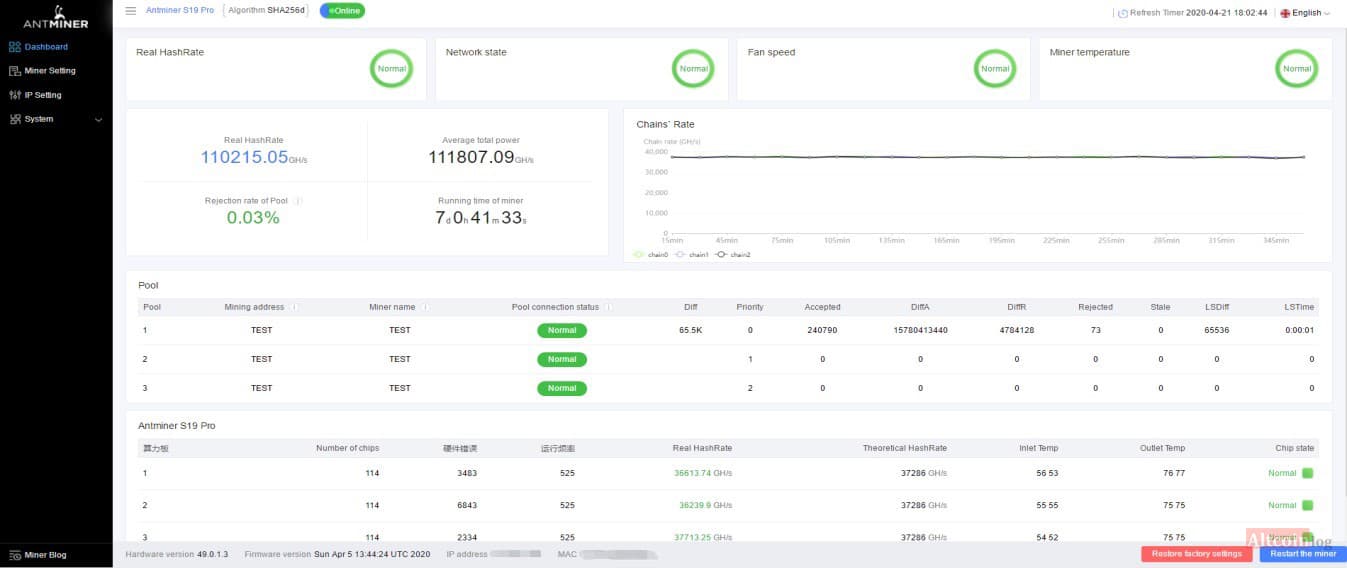Screen dimensions: 1347x568
Task: Open the Miner Blog link
Action: click(45, 555)
